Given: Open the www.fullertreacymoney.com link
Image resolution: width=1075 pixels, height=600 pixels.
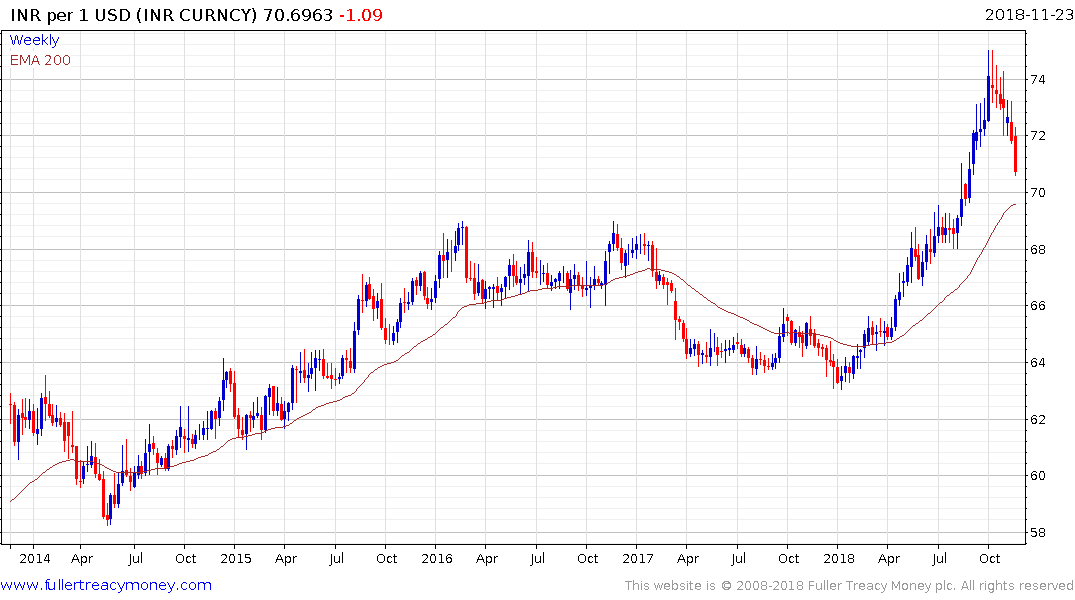Looking at the screenshot, I should pos(106,585).
